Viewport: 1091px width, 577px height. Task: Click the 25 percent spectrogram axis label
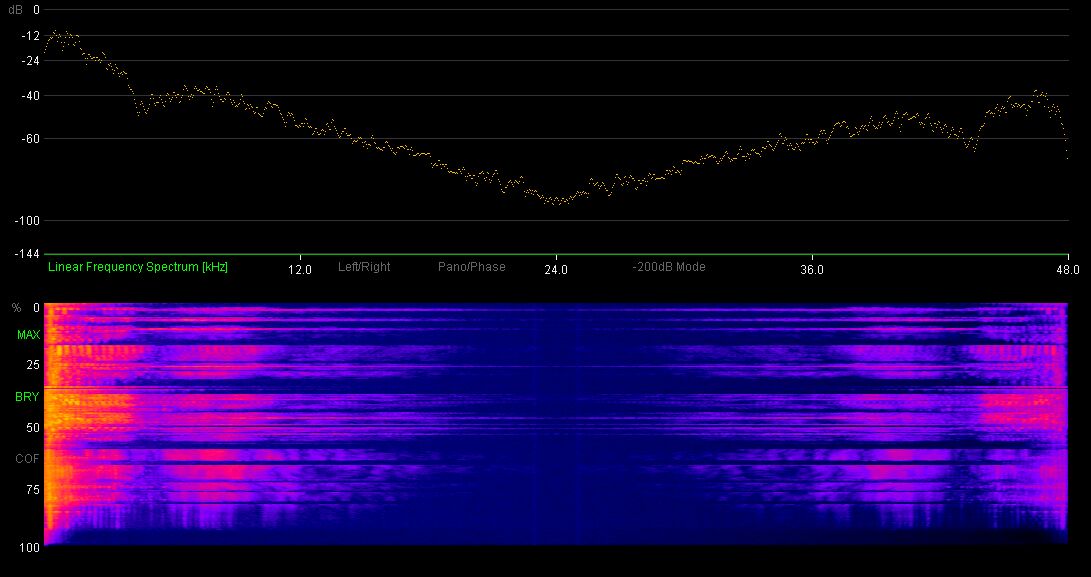(x=33, y=365)
